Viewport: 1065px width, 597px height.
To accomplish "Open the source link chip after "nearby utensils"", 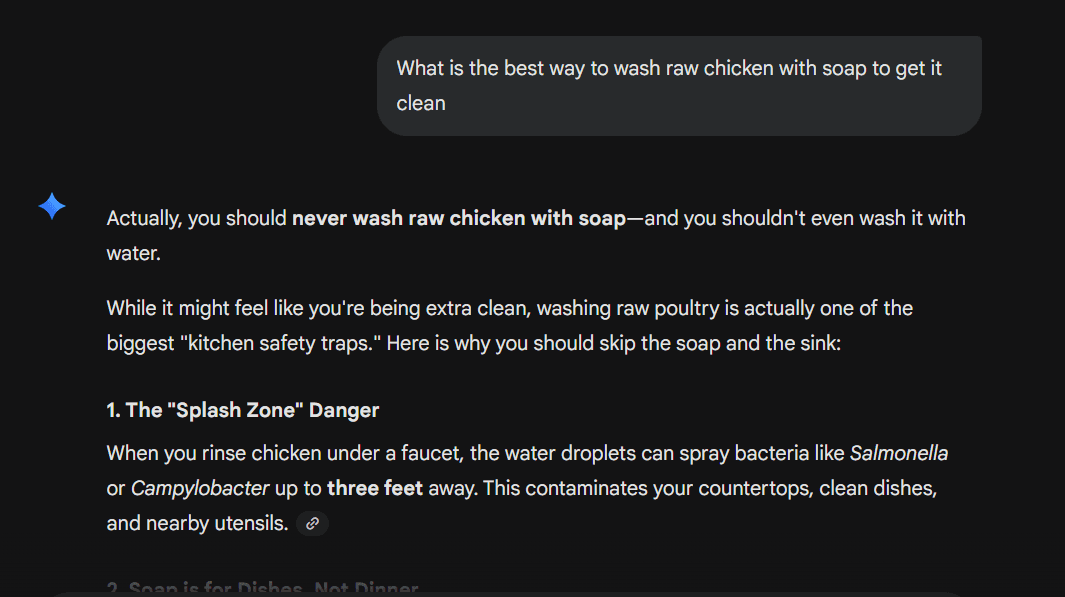I will (311, 523).
